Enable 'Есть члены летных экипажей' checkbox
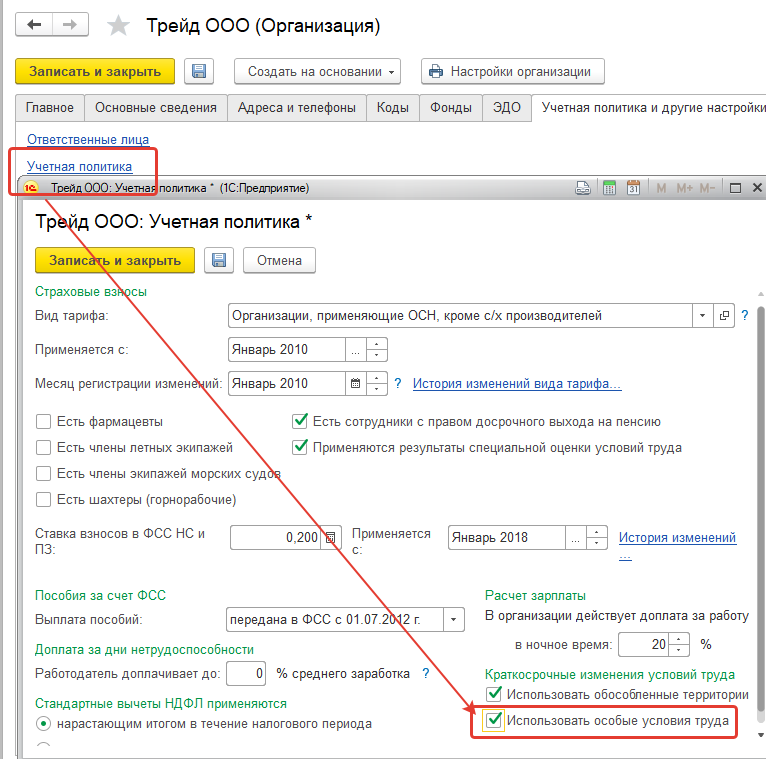Viewport: 766px width, 759px height. (43, 447)
